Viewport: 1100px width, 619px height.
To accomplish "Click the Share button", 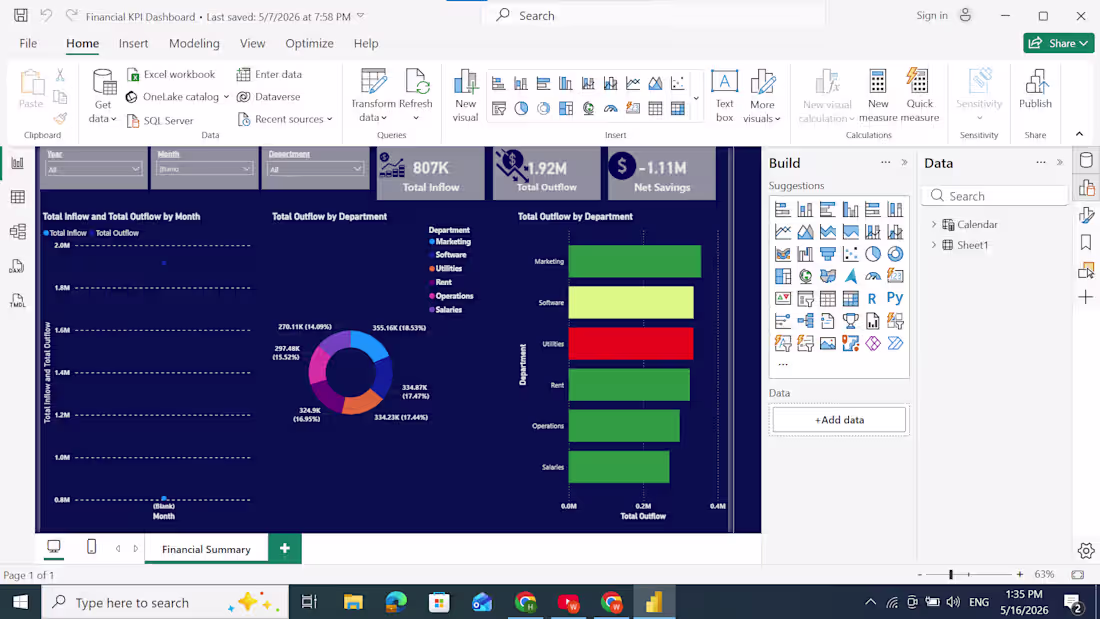I will (x=1059, y=43).
